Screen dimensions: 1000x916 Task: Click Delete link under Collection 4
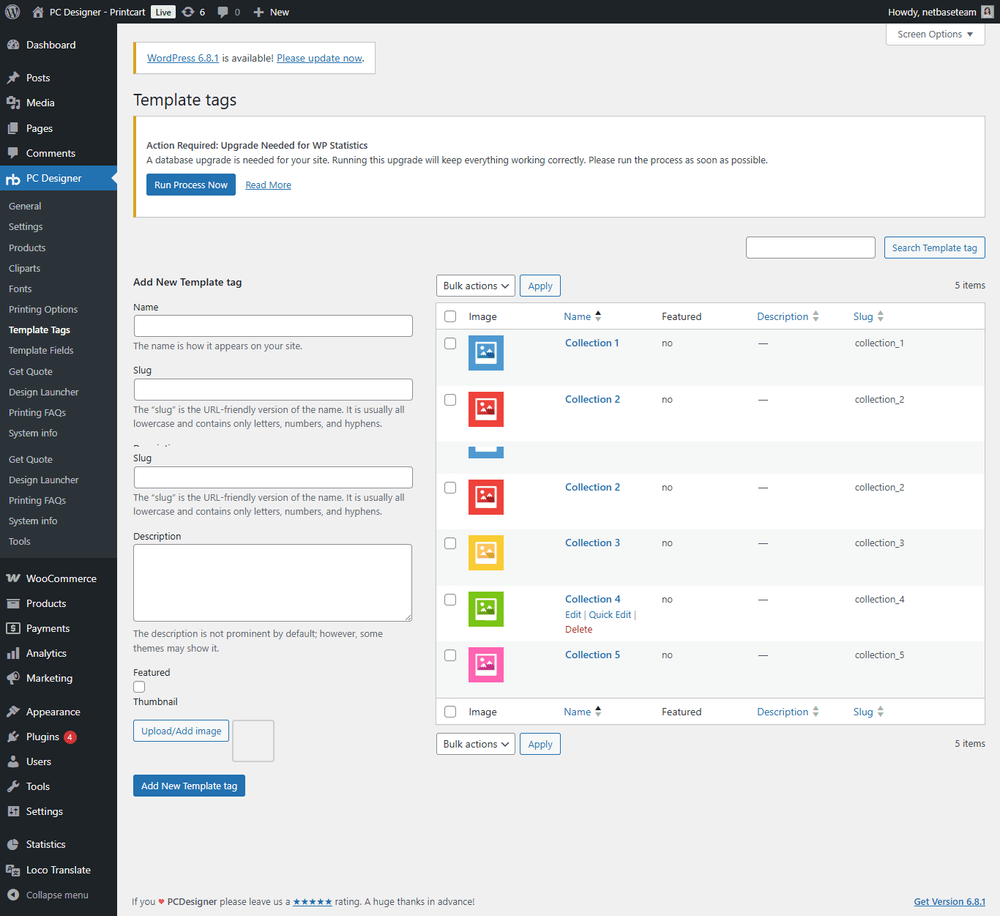coord(578,630)
